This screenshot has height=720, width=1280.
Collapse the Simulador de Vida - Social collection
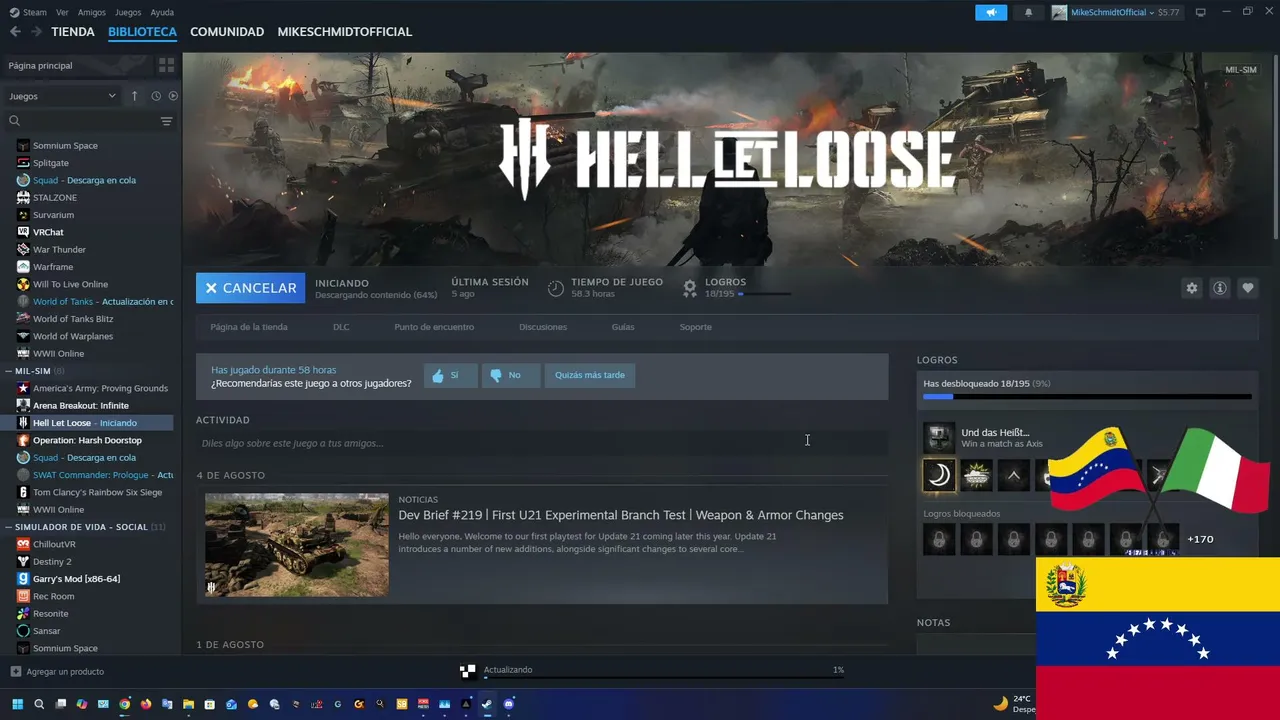[x=10, y=527]
